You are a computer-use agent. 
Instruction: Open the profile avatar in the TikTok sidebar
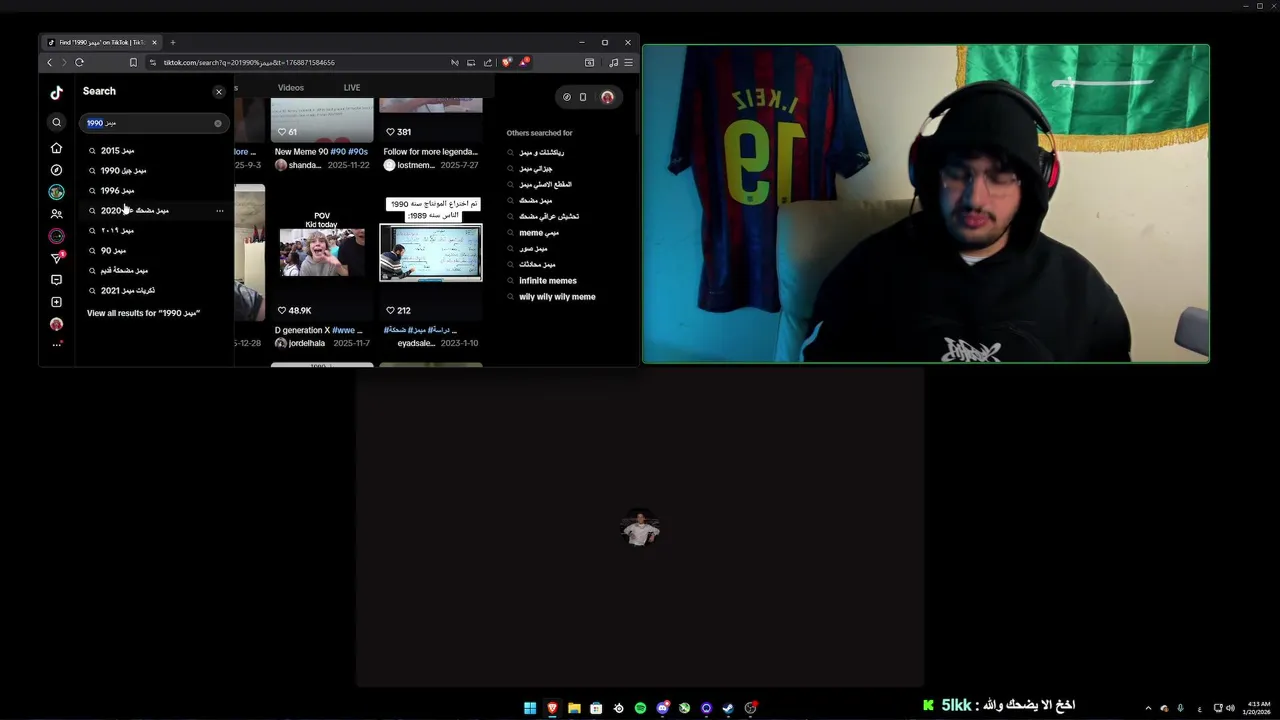(56, 324)
